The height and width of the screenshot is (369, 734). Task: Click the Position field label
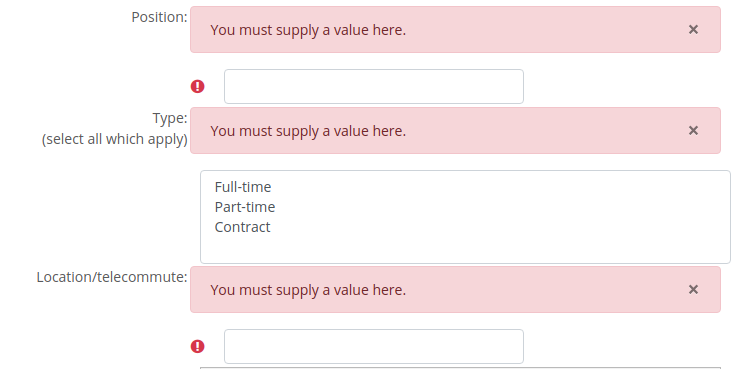[x=159, y=17]
